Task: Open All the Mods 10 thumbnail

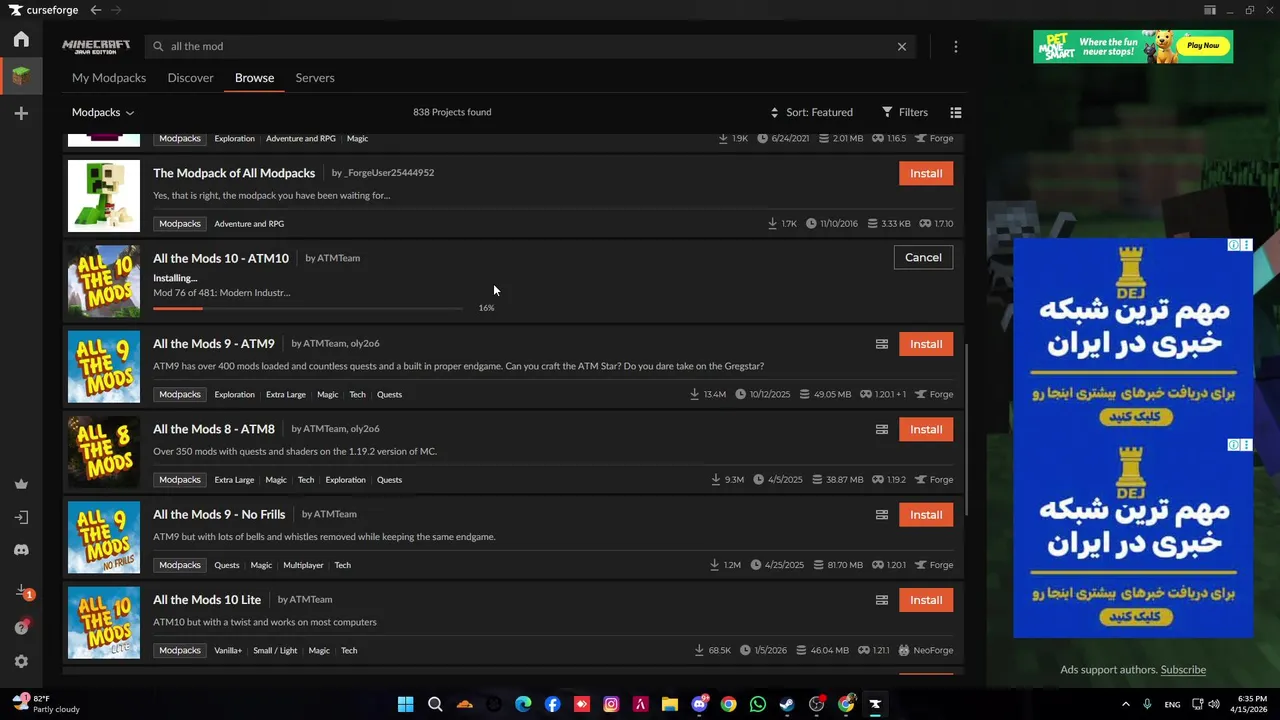Action: pos(104,281)
